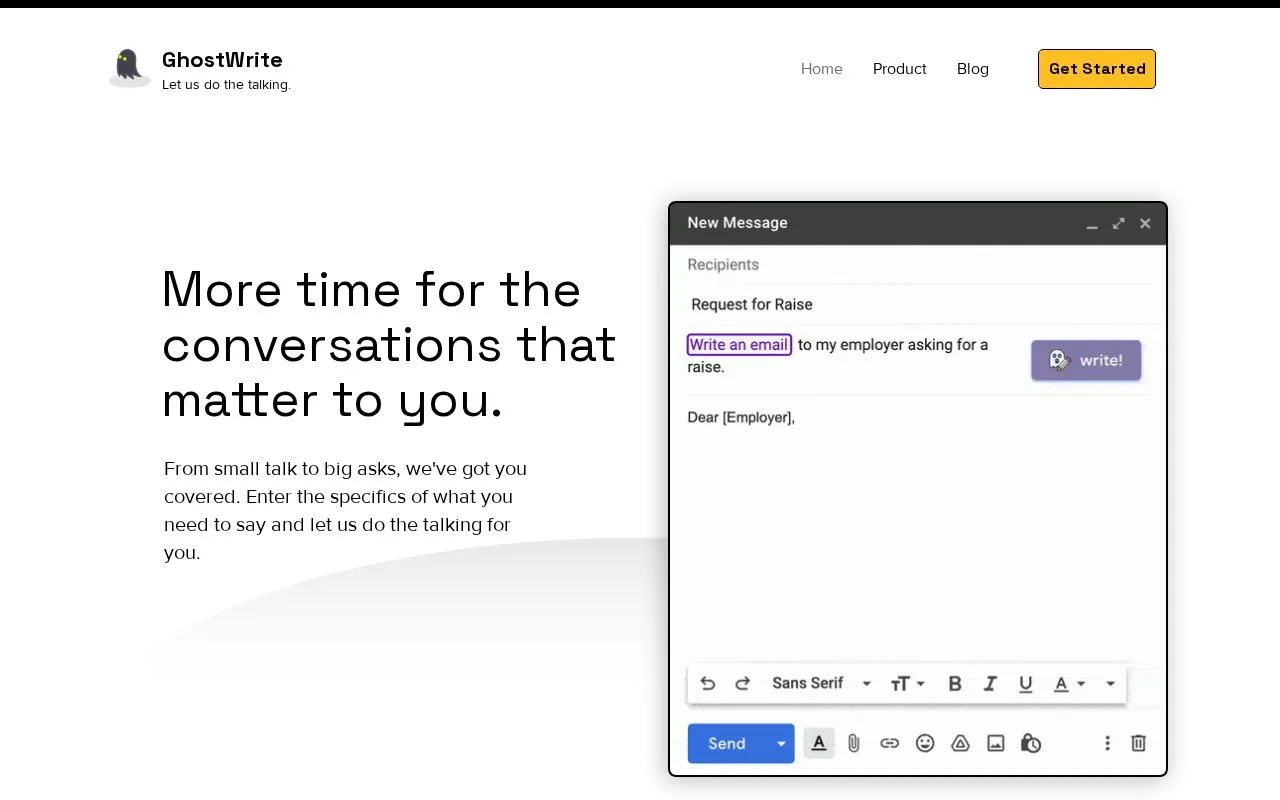Open the Product nav item

[x=900, y=69]
